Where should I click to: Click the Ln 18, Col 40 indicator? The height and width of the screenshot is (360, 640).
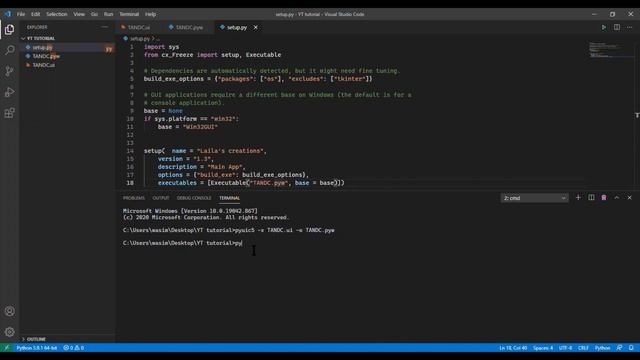coord(513,348)
